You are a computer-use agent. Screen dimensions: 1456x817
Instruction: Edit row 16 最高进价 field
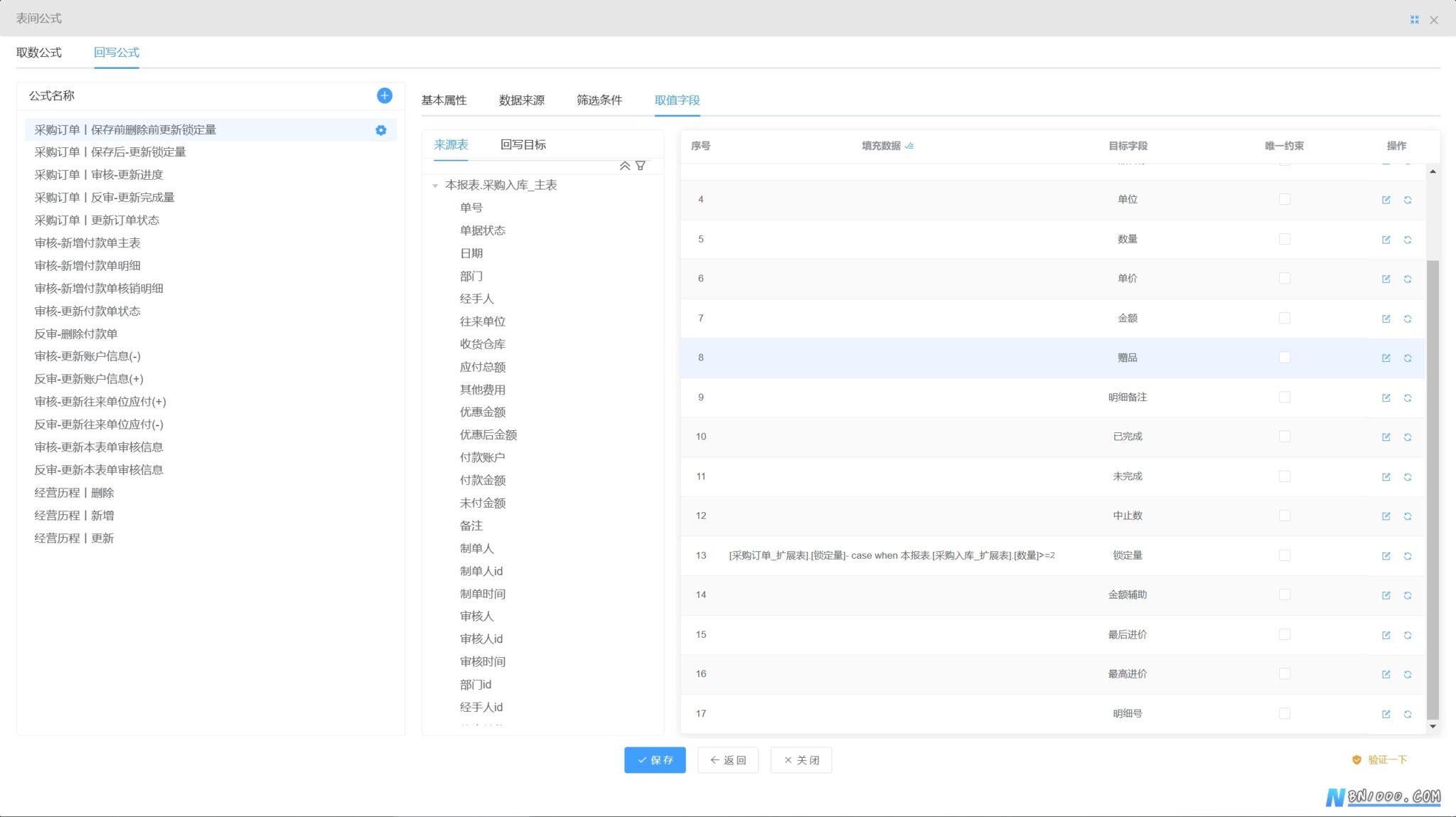click(x=1386, y=674)
